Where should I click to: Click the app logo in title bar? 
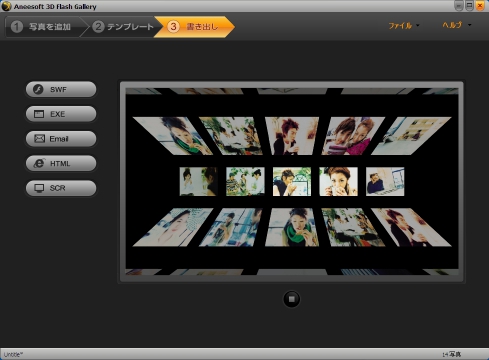tap(6, 6)
